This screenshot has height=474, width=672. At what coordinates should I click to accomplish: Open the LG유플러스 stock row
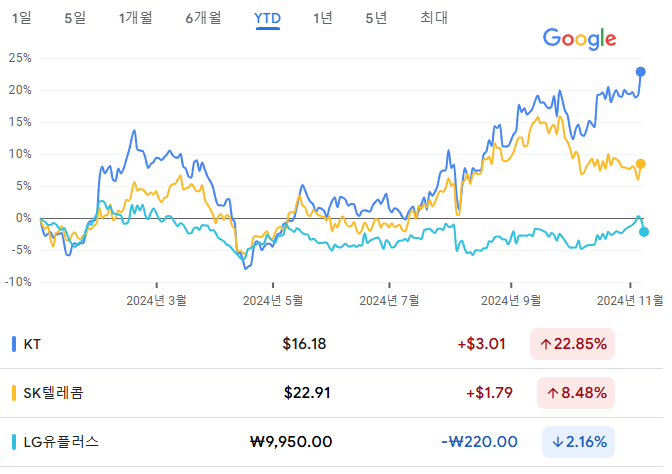click(x=331, y=442)
